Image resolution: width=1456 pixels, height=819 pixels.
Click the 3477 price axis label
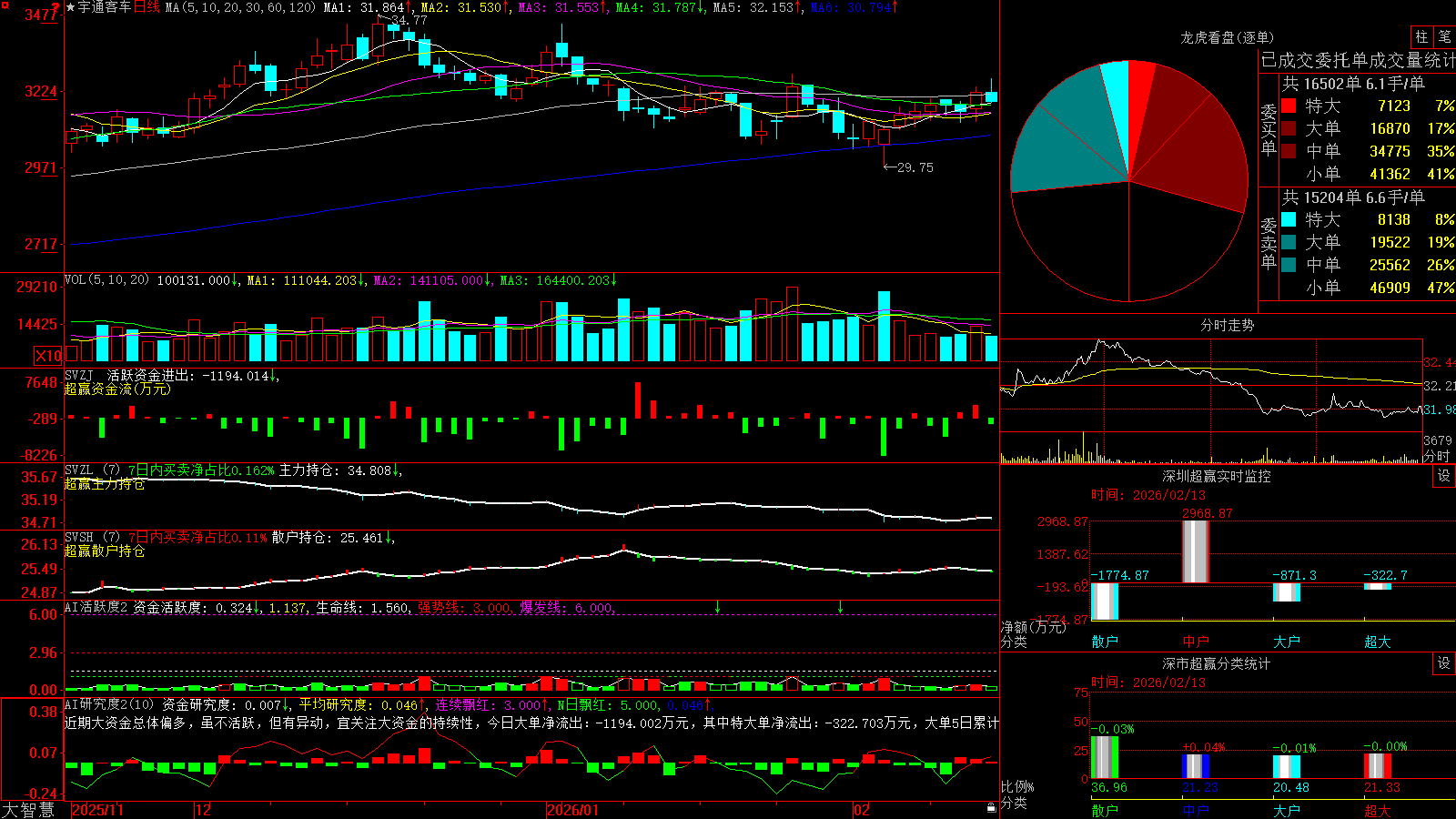(x=41, y=15)
